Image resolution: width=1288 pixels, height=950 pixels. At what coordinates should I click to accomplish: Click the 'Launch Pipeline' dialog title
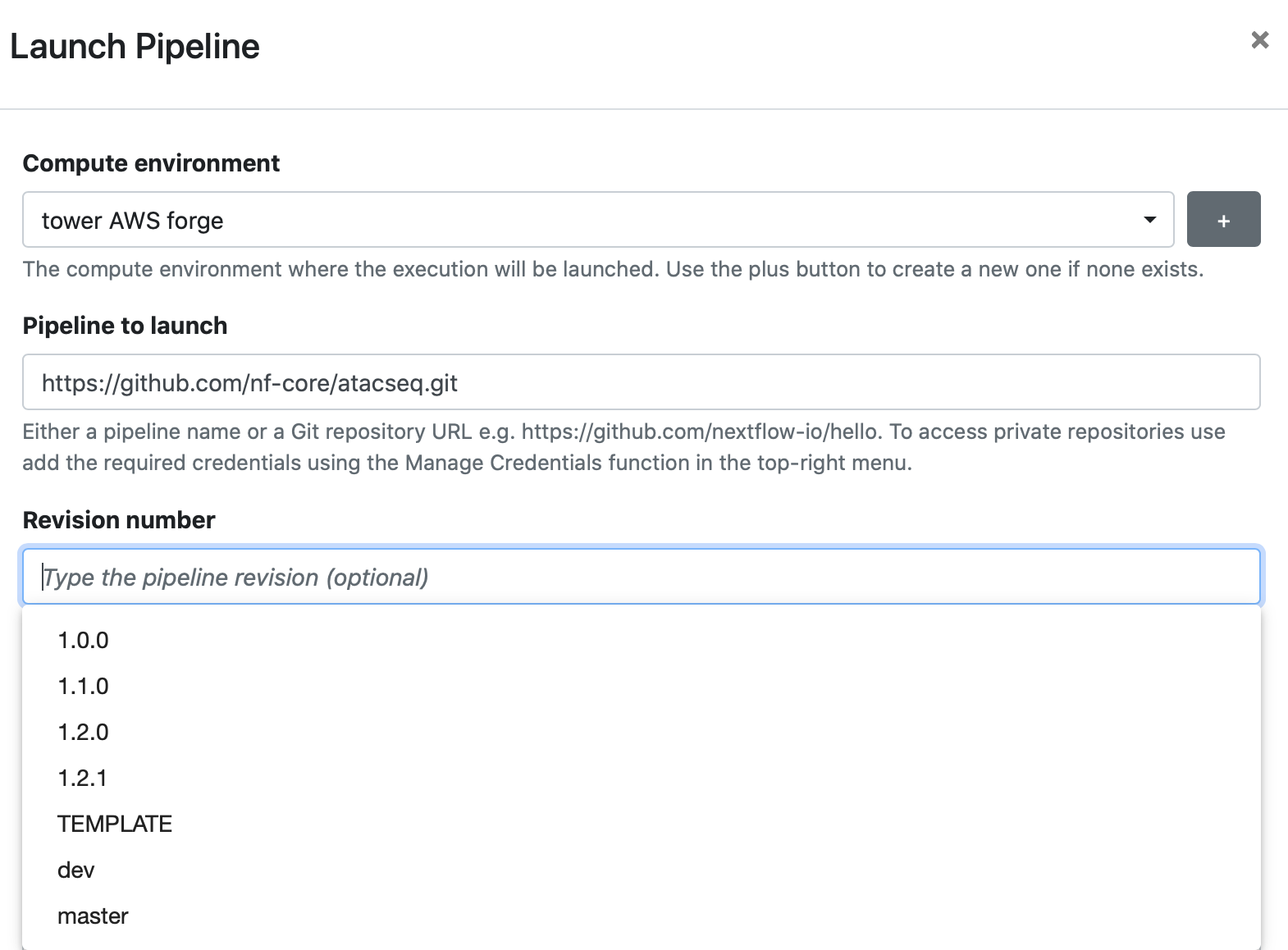[135, 47]
